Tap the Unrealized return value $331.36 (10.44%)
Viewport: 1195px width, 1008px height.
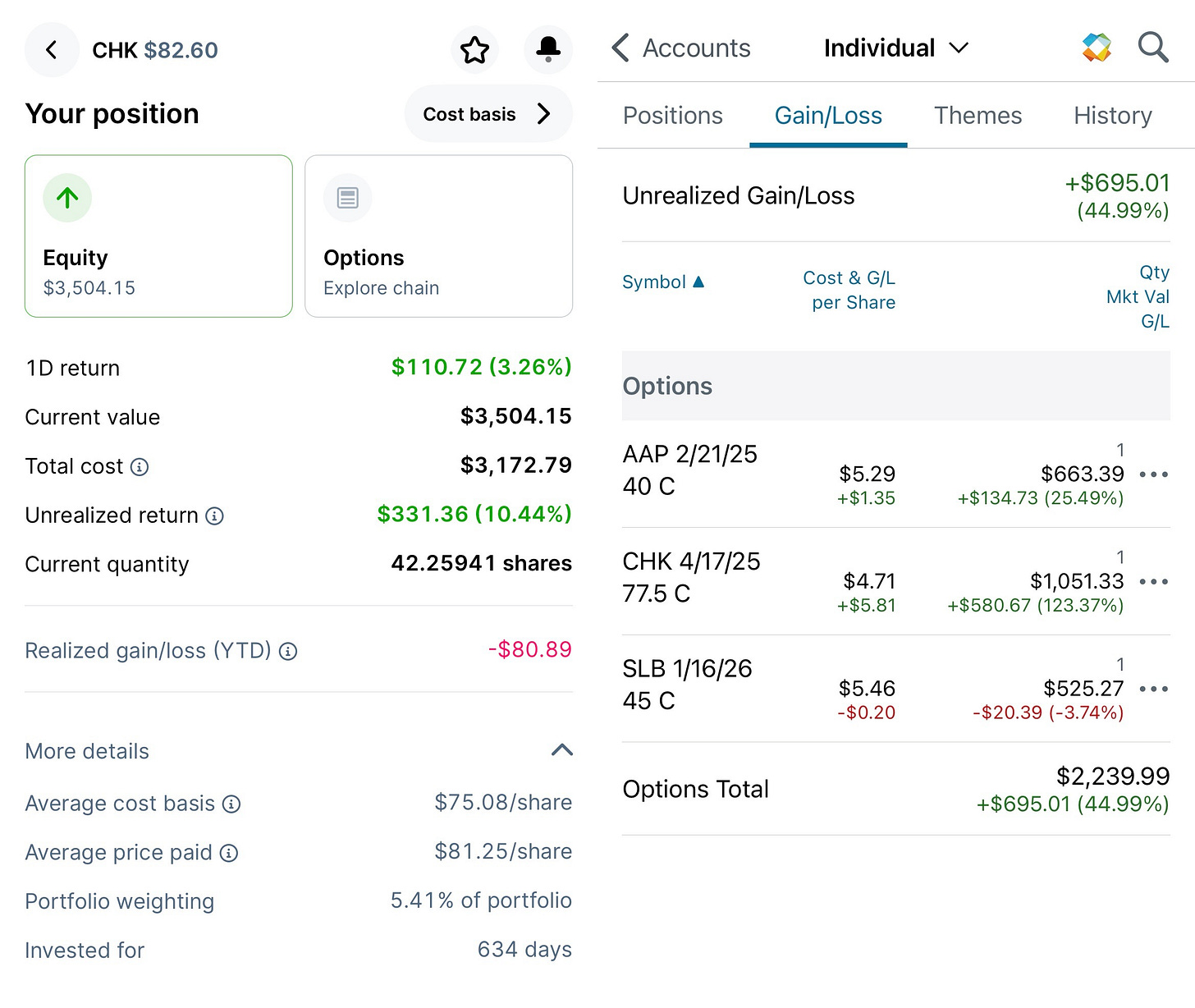(474, 515)
